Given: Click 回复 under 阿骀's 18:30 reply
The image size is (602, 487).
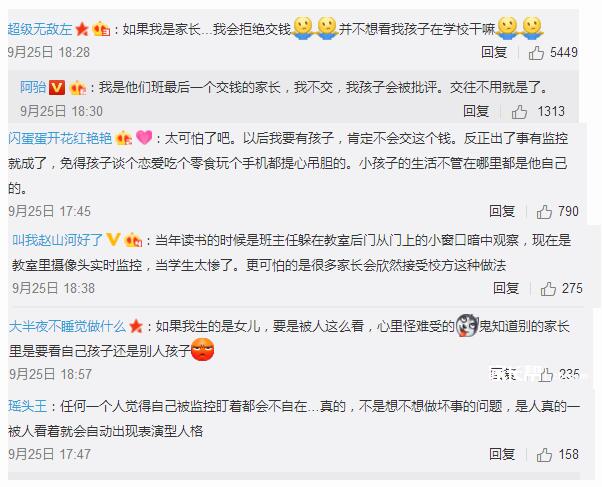Looking at the screenshot, I should 476,111.
